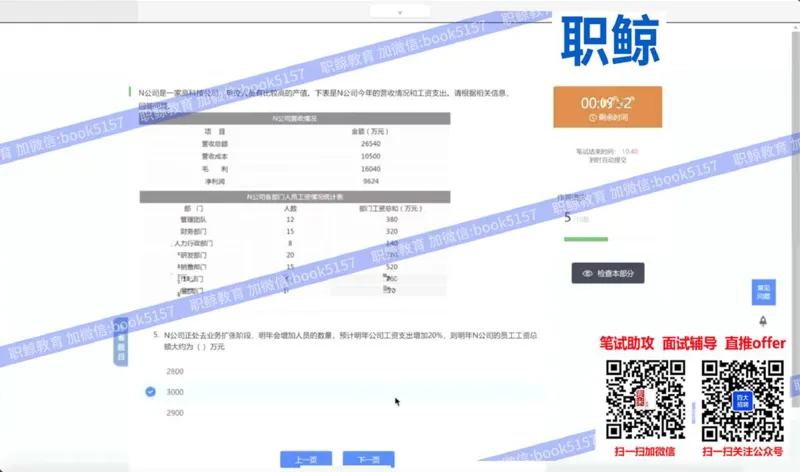
Task: Click the N公司营收情况 table header
Action: coord(295,118)
